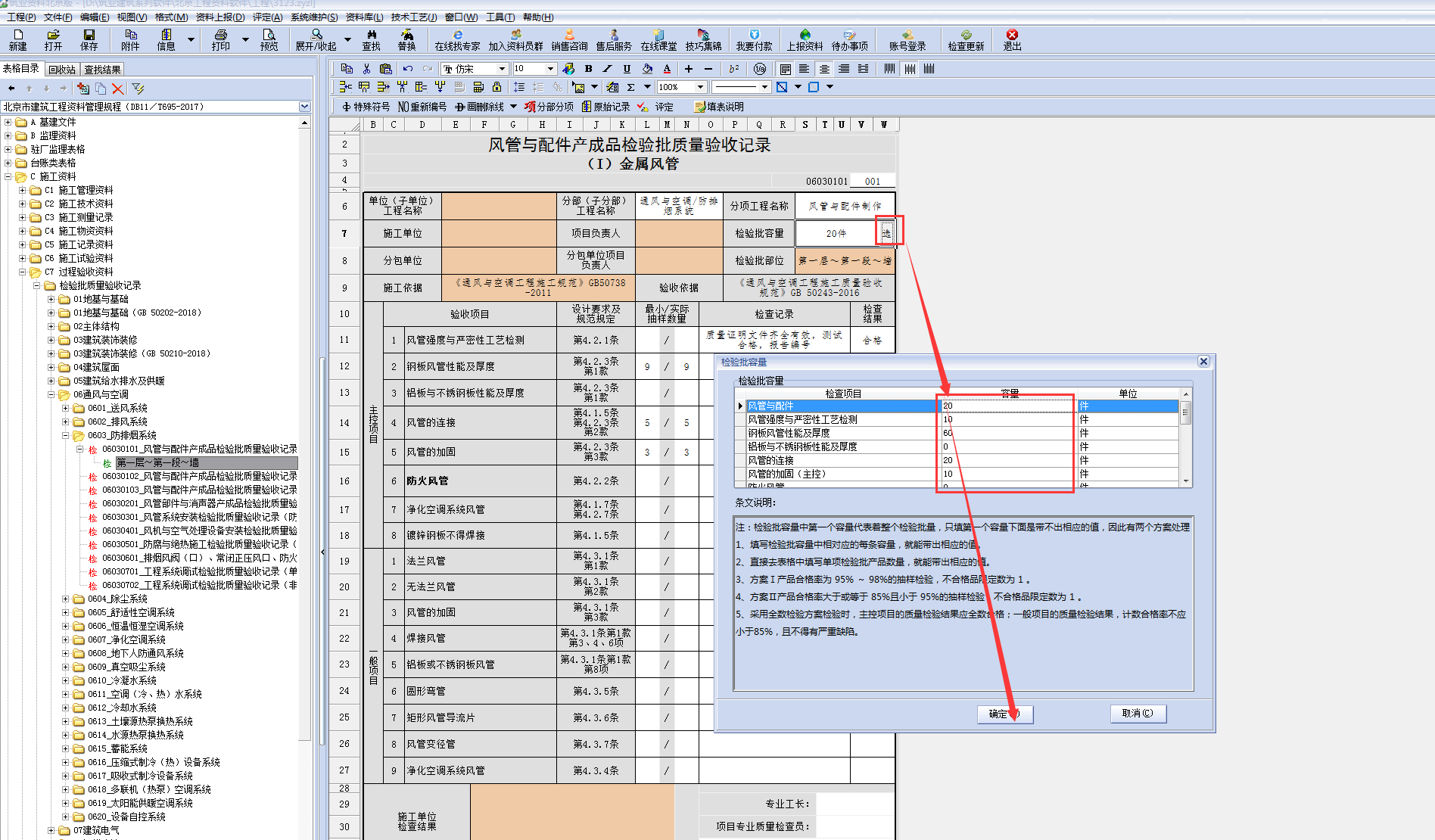Open the color palette icon

click(568, 69)
